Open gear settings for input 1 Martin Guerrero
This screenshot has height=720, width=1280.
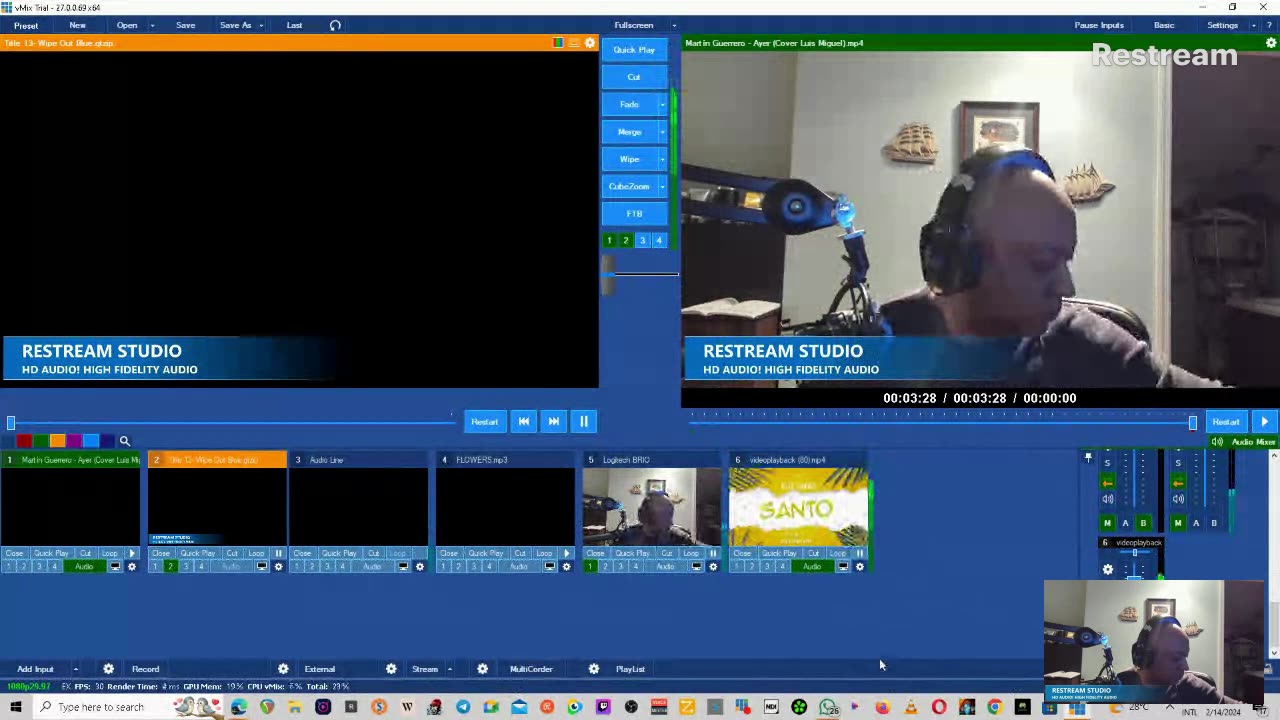pos(131,567)
